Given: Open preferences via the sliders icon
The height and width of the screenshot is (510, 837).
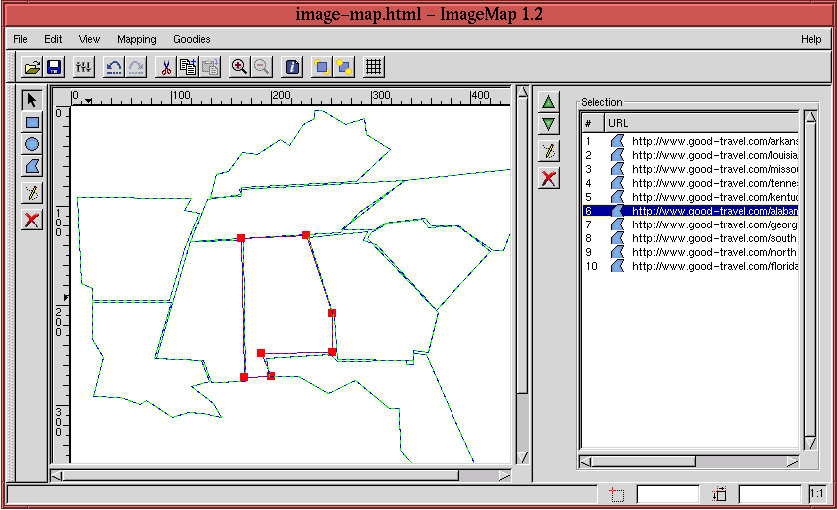Looking at the screenshot, I should [x=84, y=67].
